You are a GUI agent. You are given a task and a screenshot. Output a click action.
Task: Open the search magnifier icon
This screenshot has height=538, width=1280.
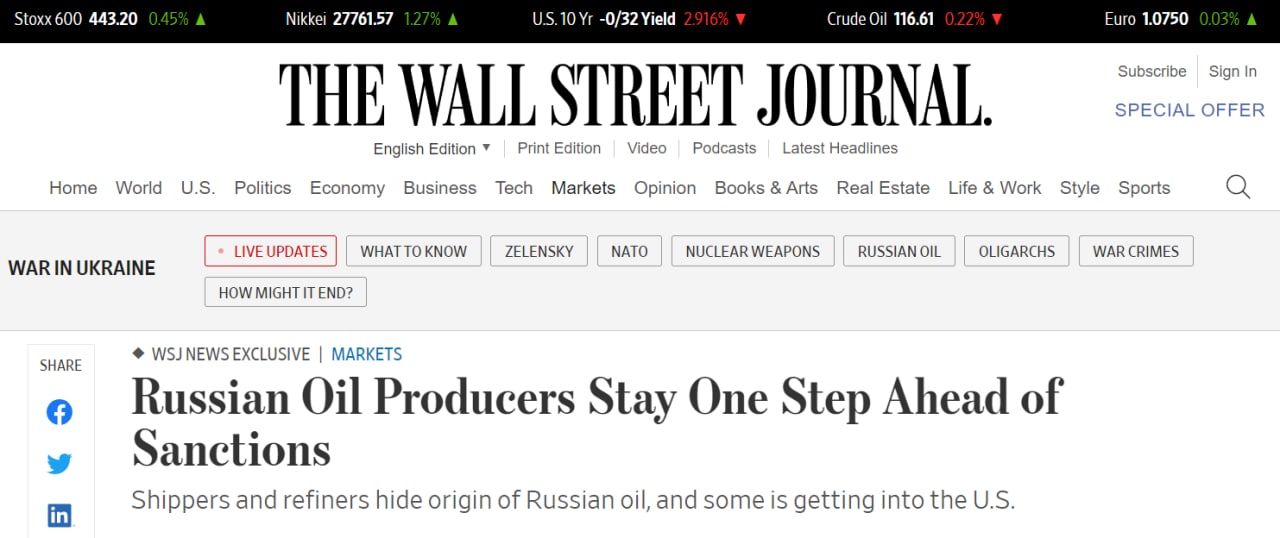pos(1238,188)
